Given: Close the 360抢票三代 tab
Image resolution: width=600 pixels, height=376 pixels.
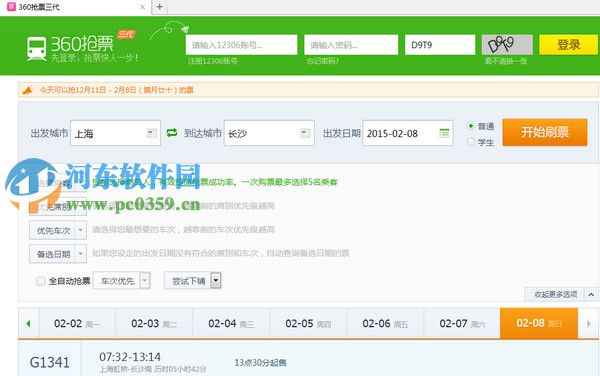Looking at the screenshot, I should tap(142, 7).
